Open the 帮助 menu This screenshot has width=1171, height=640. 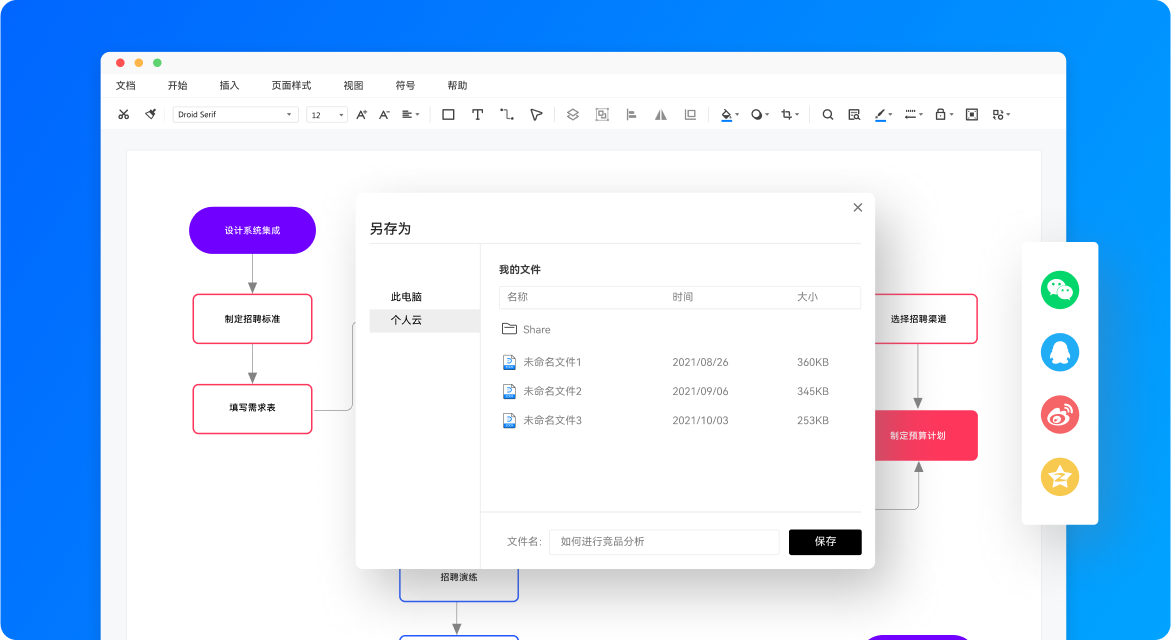tap(457, 86)
